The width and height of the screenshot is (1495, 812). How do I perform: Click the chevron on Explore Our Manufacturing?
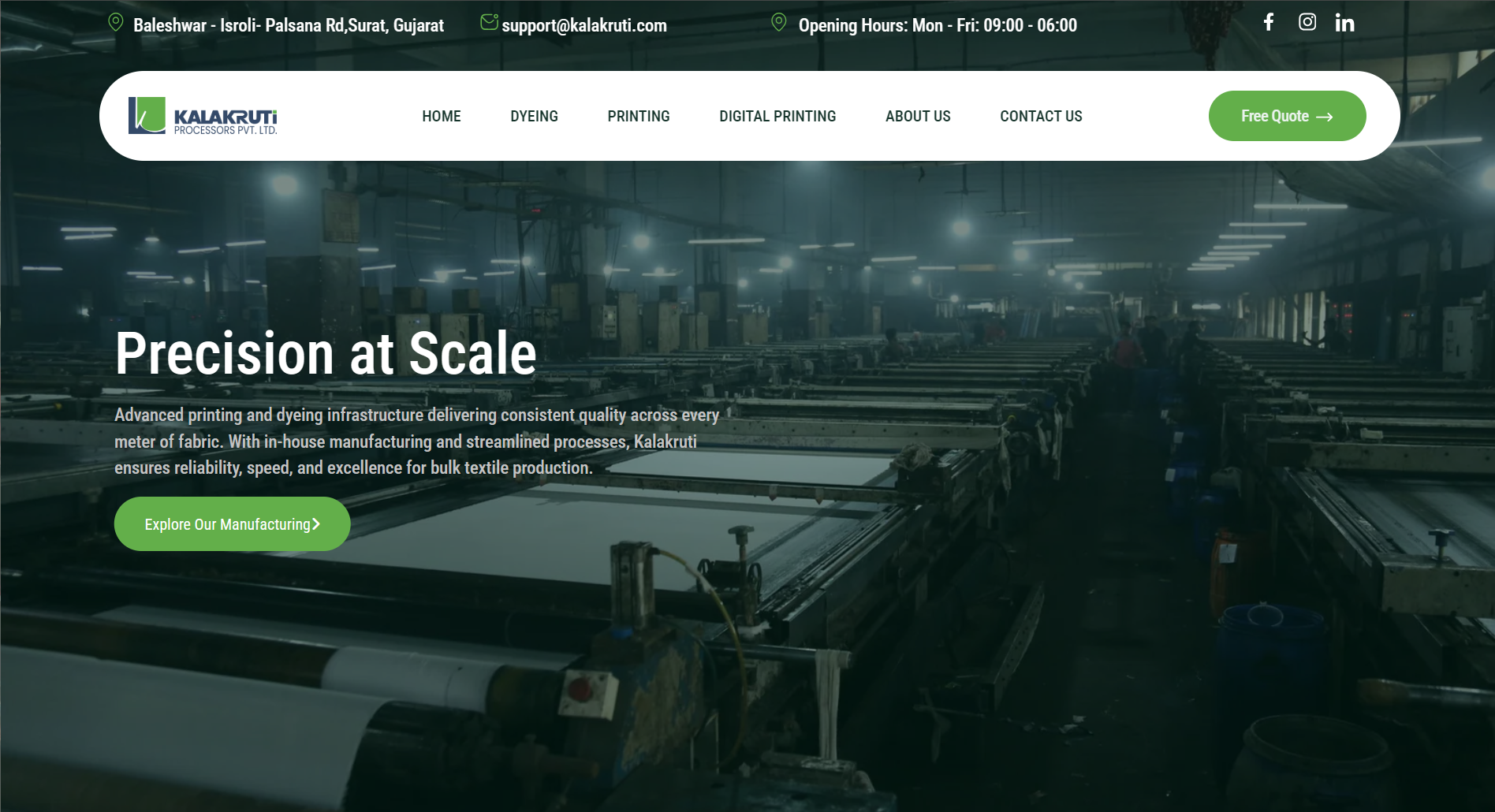click(x=316, y=524)
